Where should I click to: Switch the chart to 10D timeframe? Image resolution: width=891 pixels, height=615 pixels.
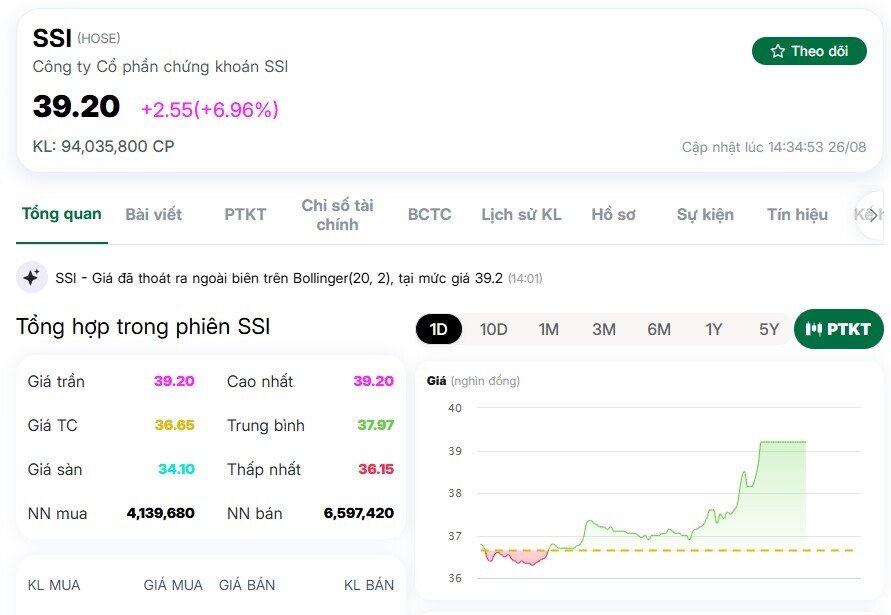pos(493,327)
